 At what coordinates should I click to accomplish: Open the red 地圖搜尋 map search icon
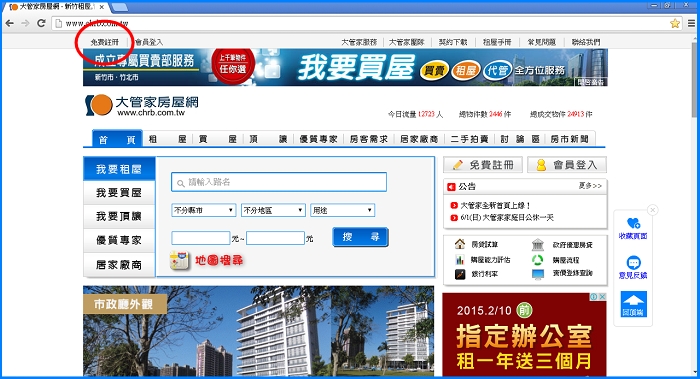(179, 260)
